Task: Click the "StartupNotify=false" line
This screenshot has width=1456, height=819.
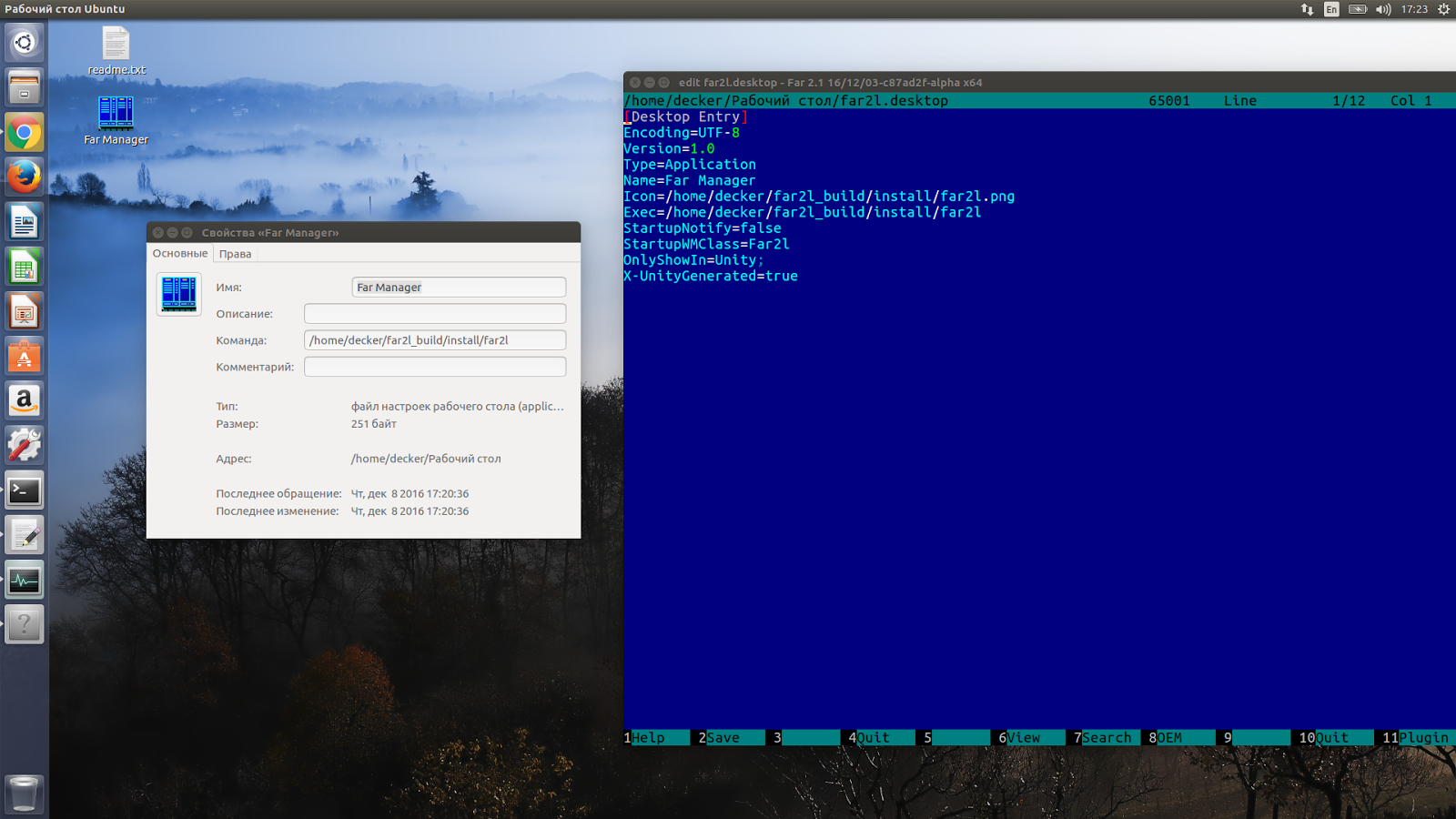Action: (x=703, y=228)
